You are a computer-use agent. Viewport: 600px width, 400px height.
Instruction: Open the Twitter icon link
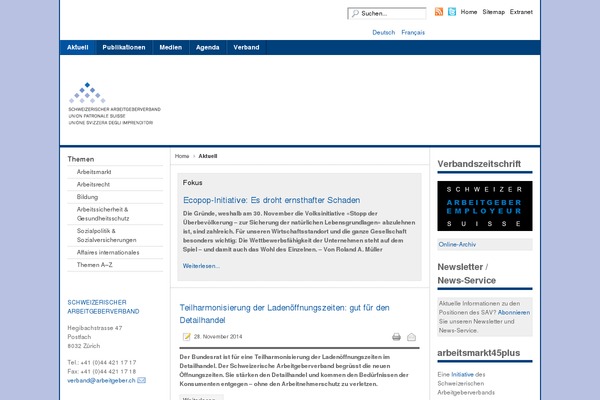point(452,12)
